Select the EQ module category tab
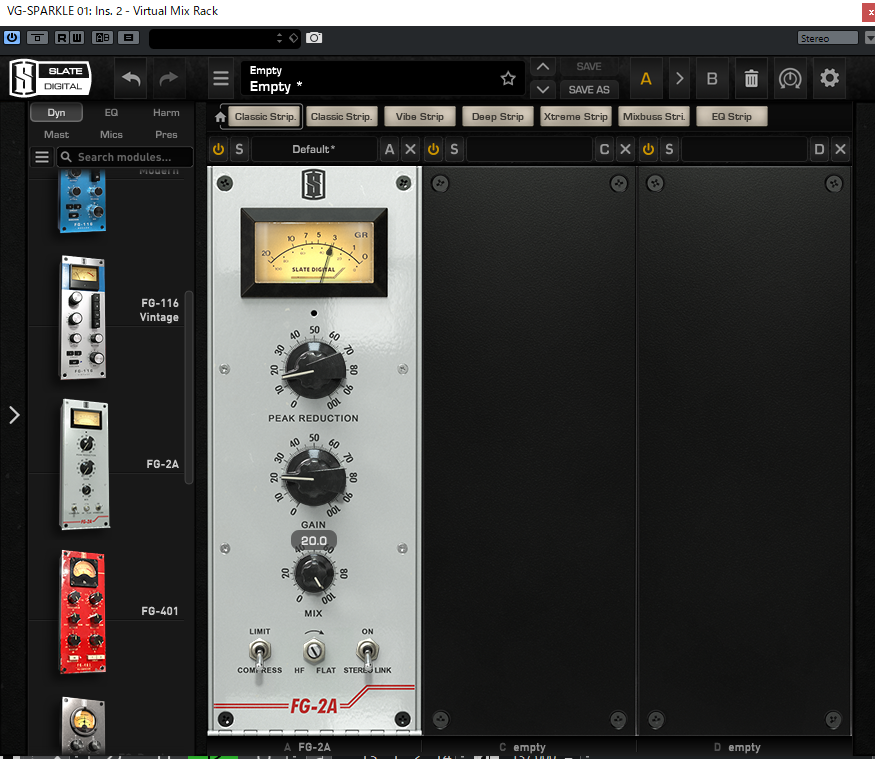This screenshot has height=759, width=875. pyautogui.click(x=111, y=113)
